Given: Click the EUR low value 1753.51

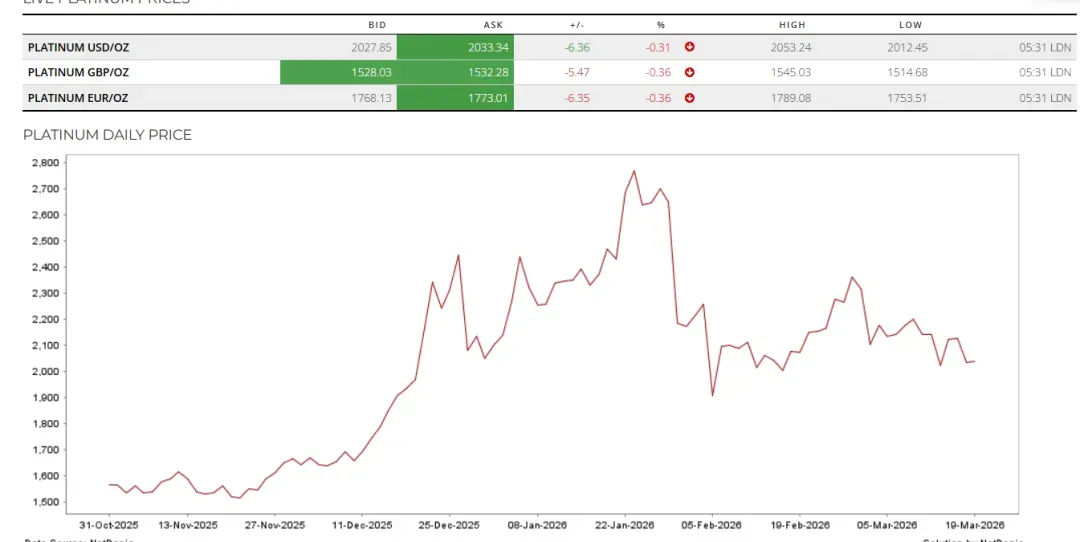Looking at the screenshot, I should pyautogui.click(x=908, y=98).
